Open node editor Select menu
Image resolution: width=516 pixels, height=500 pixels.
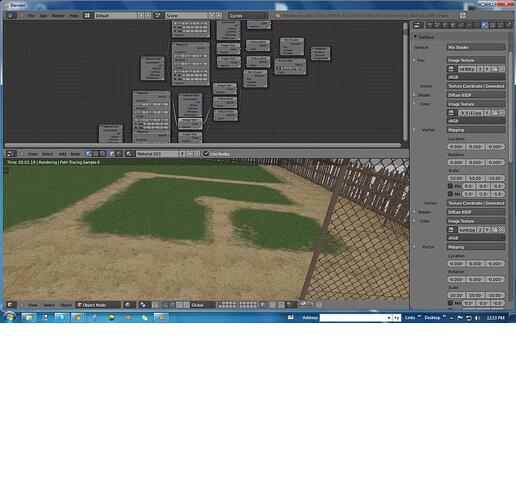pos(48,154)
